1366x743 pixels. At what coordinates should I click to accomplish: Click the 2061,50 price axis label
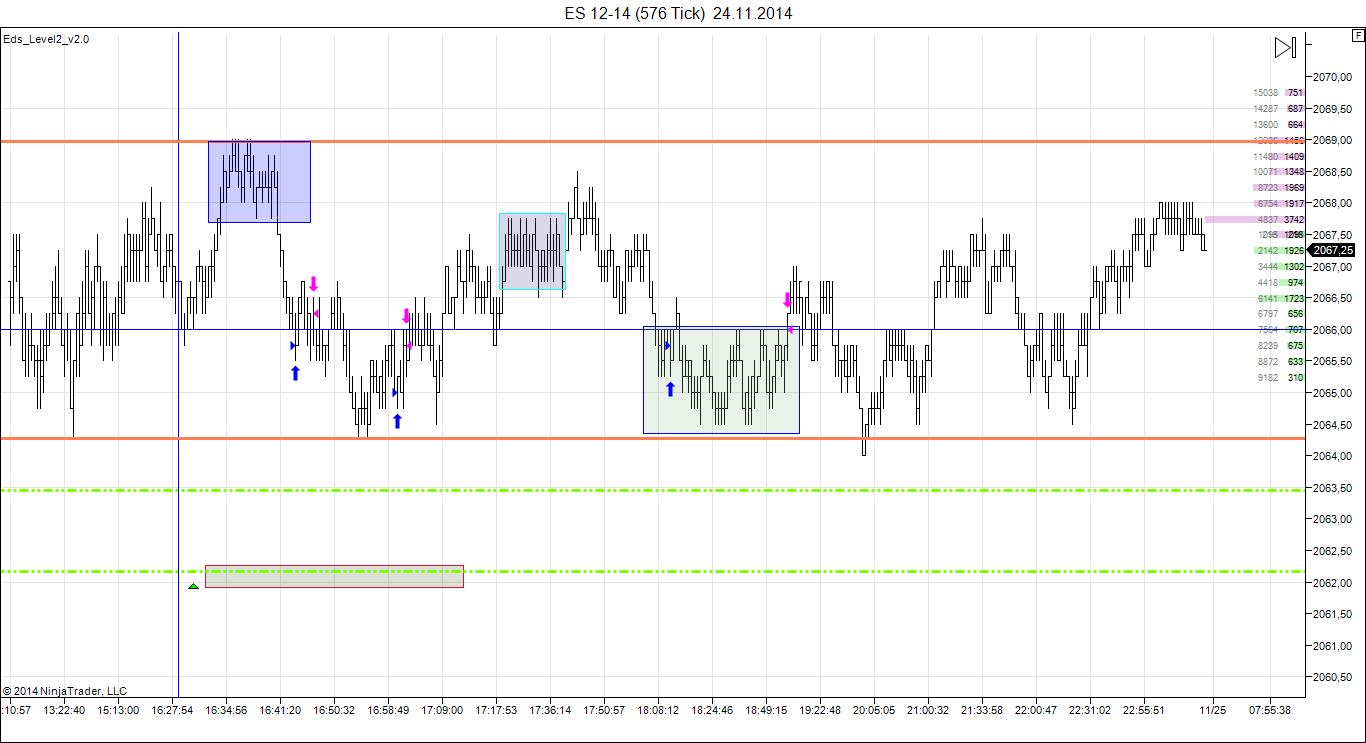pos(1332,614)
